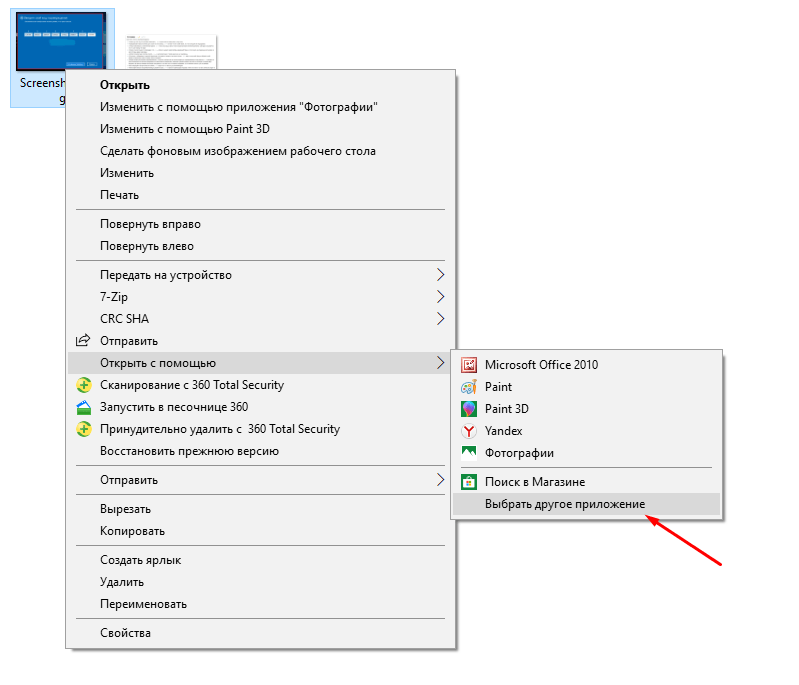Select Повернуть вправо
The width and height of the screenshot is (799, 685).
point(260,224)
